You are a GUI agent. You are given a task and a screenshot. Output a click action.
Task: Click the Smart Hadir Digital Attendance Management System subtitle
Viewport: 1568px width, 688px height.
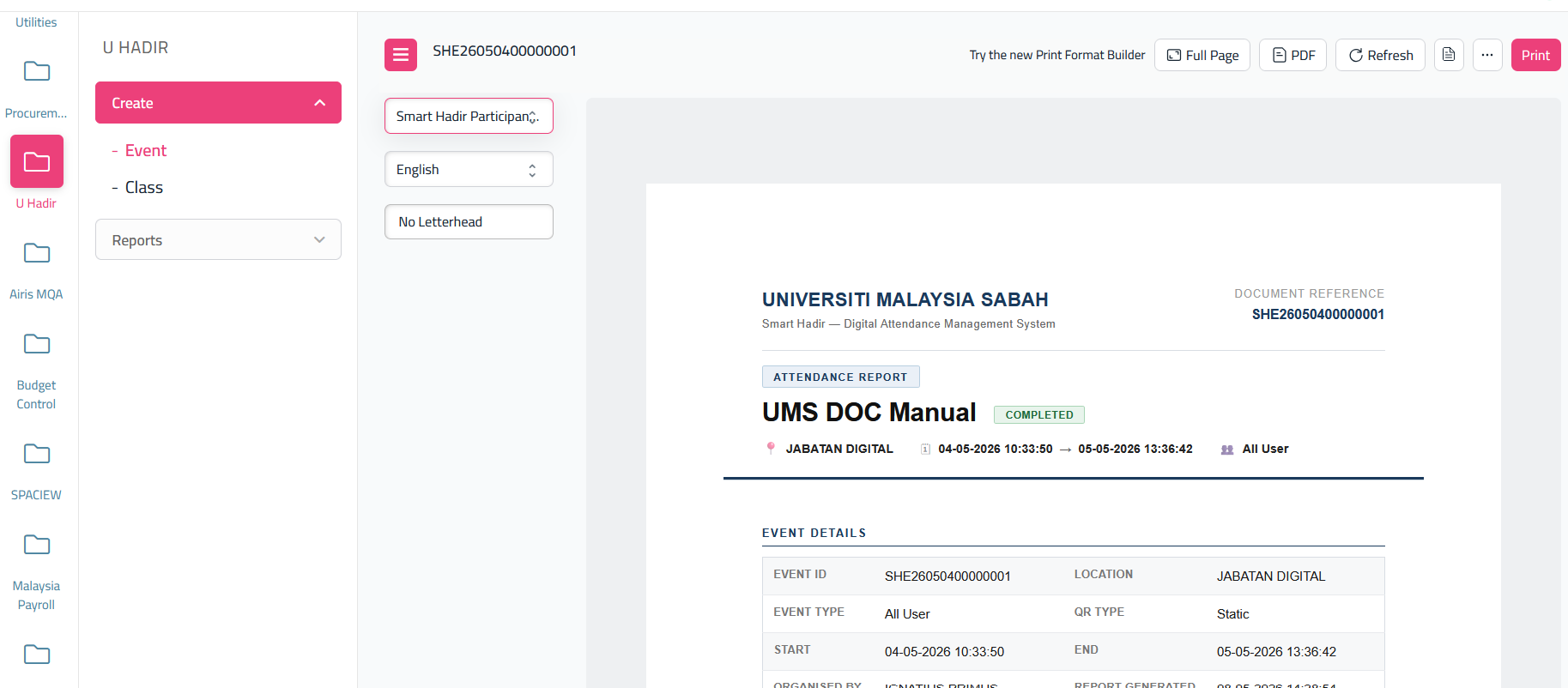(x=909, y=324)
